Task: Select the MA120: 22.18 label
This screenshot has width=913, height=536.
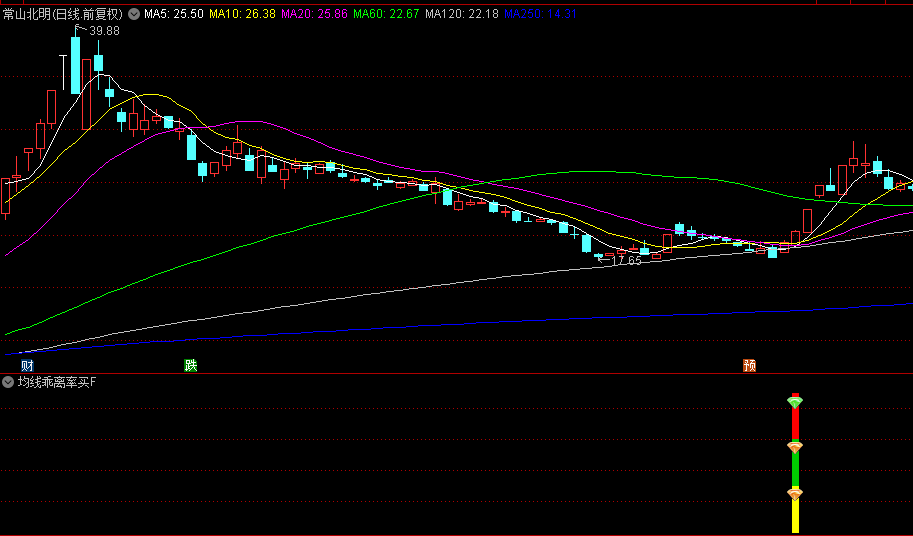Action: (x=462, y=14)
